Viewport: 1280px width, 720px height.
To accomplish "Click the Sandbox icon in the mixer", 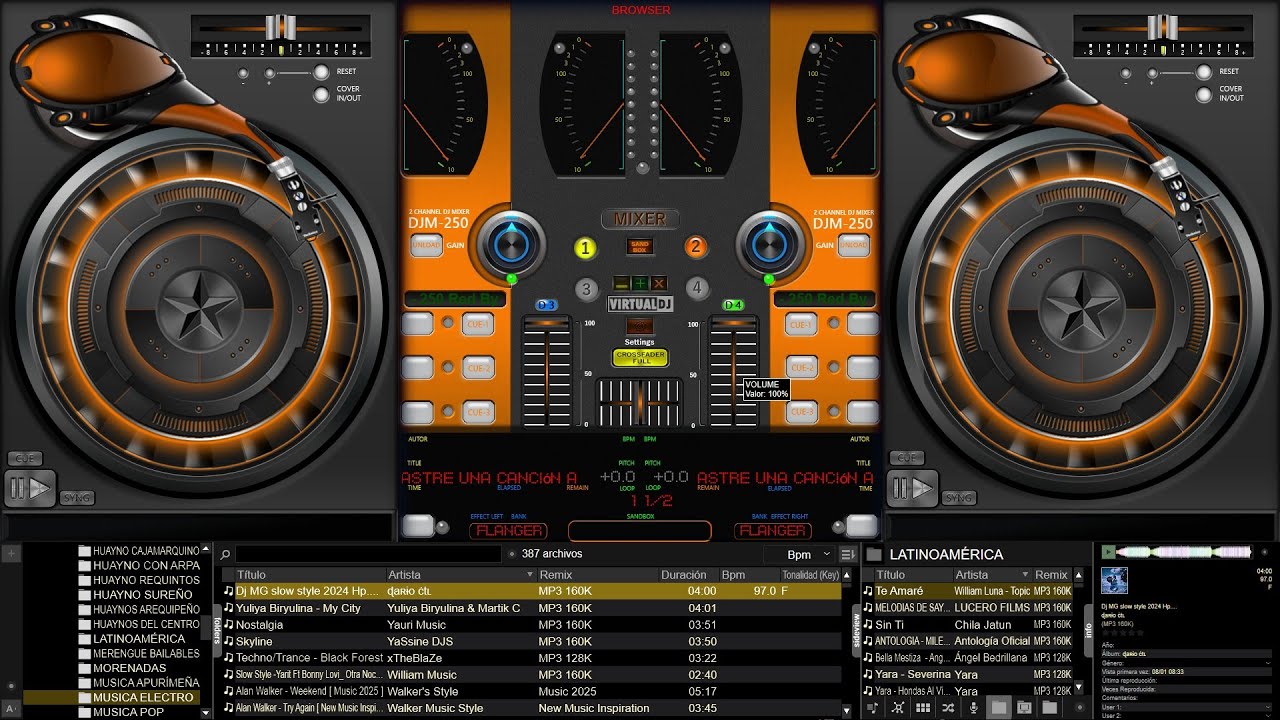I will (x=640, y=247).
